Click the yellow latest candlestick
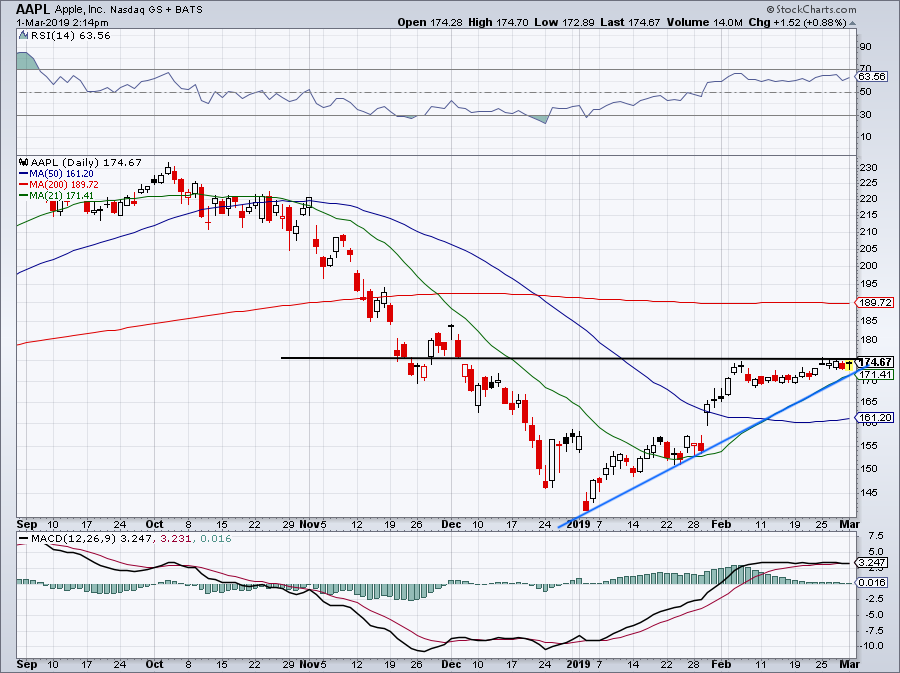 tap(849, 365)
